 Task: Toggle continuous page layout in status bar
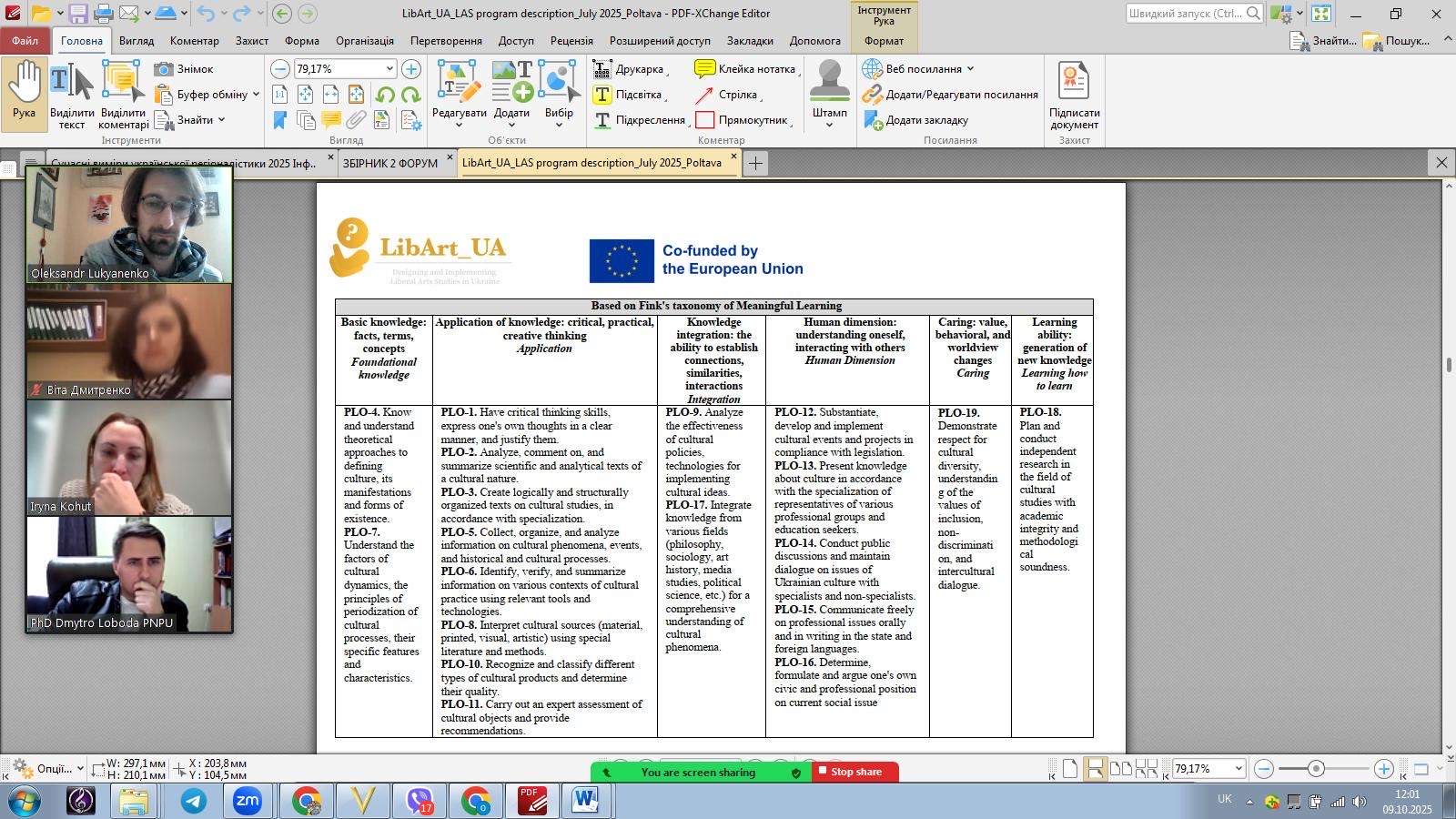1096,770
